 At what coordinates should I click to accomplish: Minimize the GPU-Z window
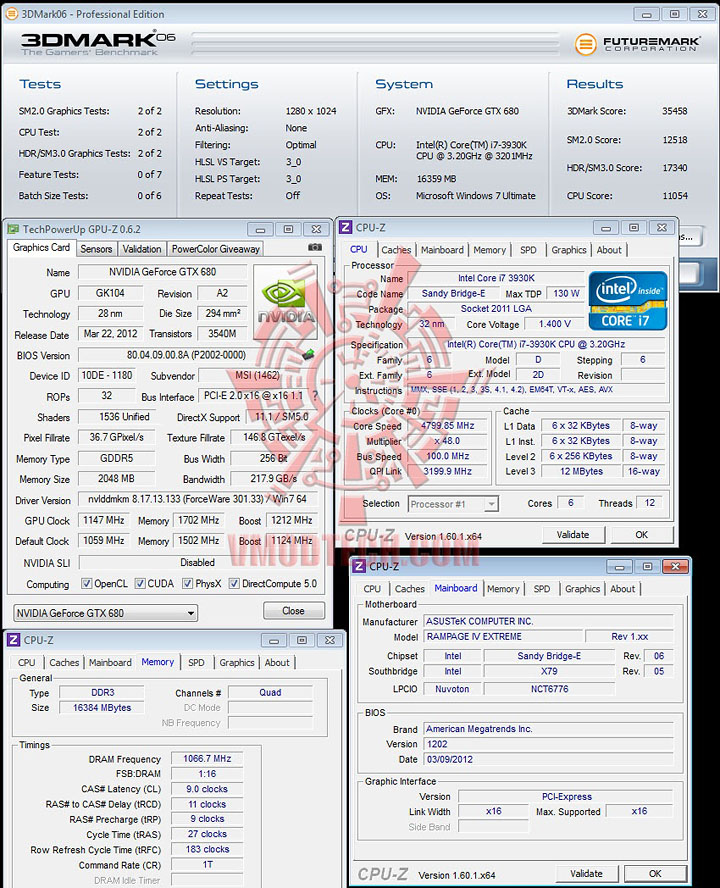click(261, 229)
